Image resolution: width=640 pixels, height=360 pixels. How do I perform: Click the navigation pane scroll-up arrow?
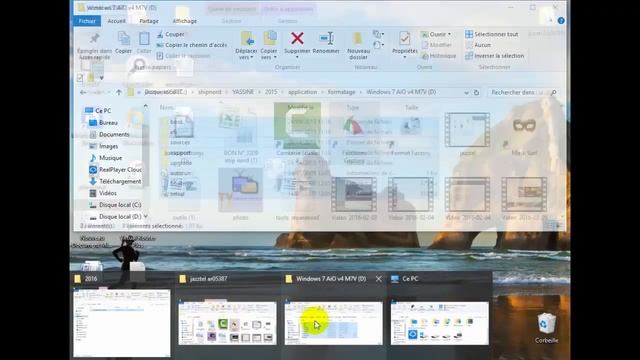pyautogui.click(x=146, y=107)
